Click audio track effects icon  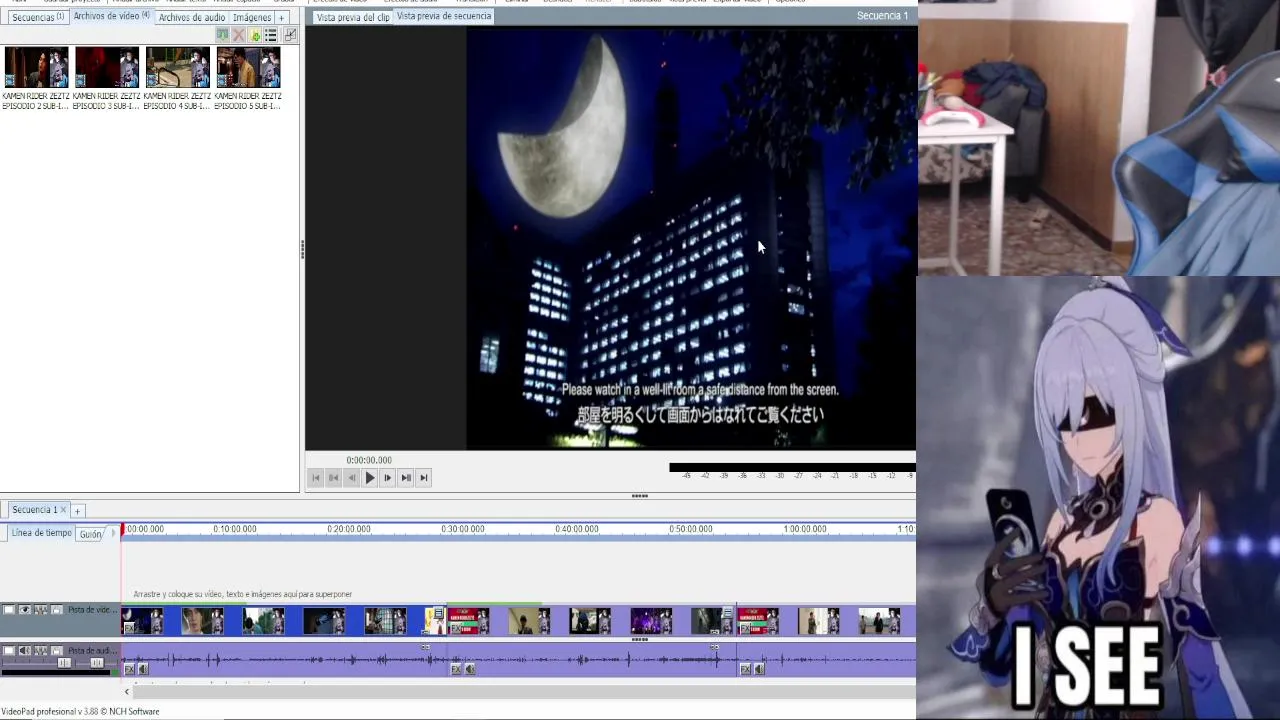[41, 651]
